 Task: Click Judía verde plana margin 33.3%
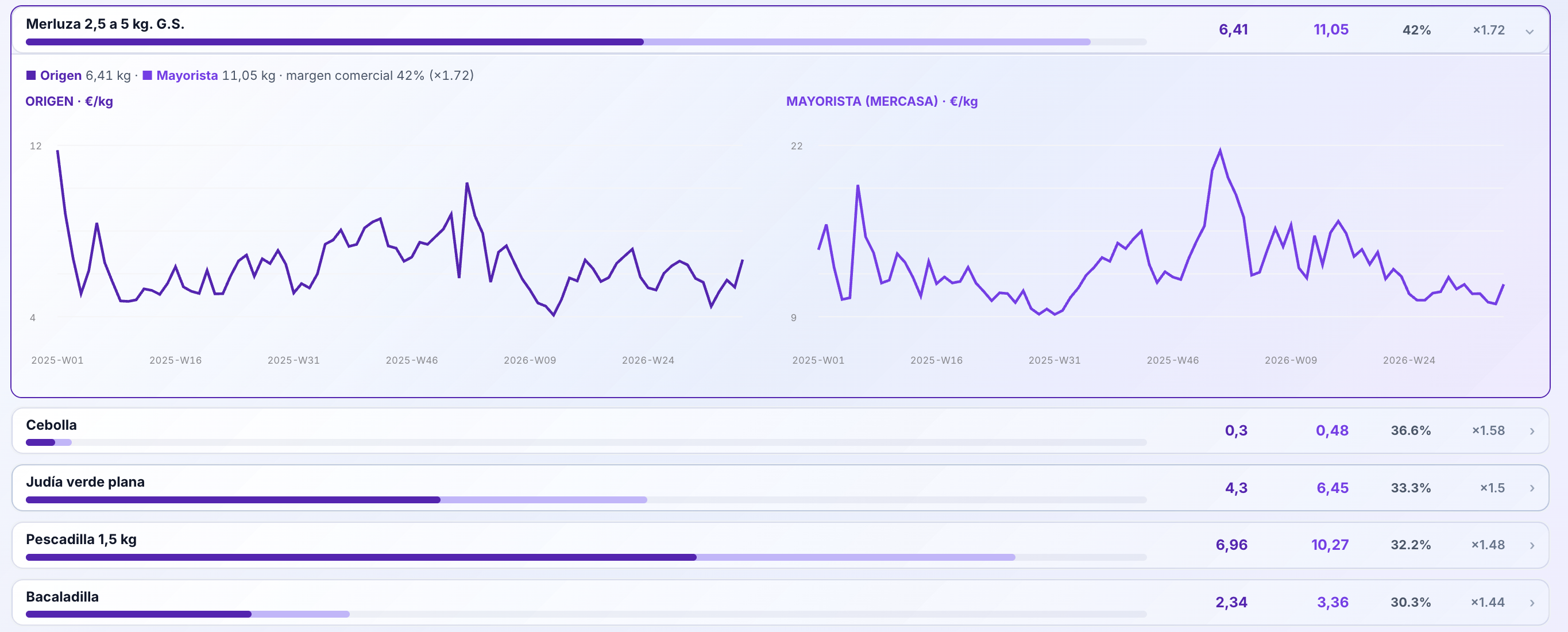pos(1411,488)
